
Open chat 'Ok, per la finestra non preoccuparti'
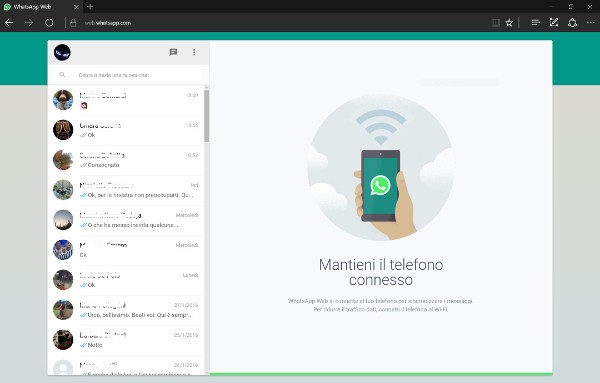tap(126, 190)
